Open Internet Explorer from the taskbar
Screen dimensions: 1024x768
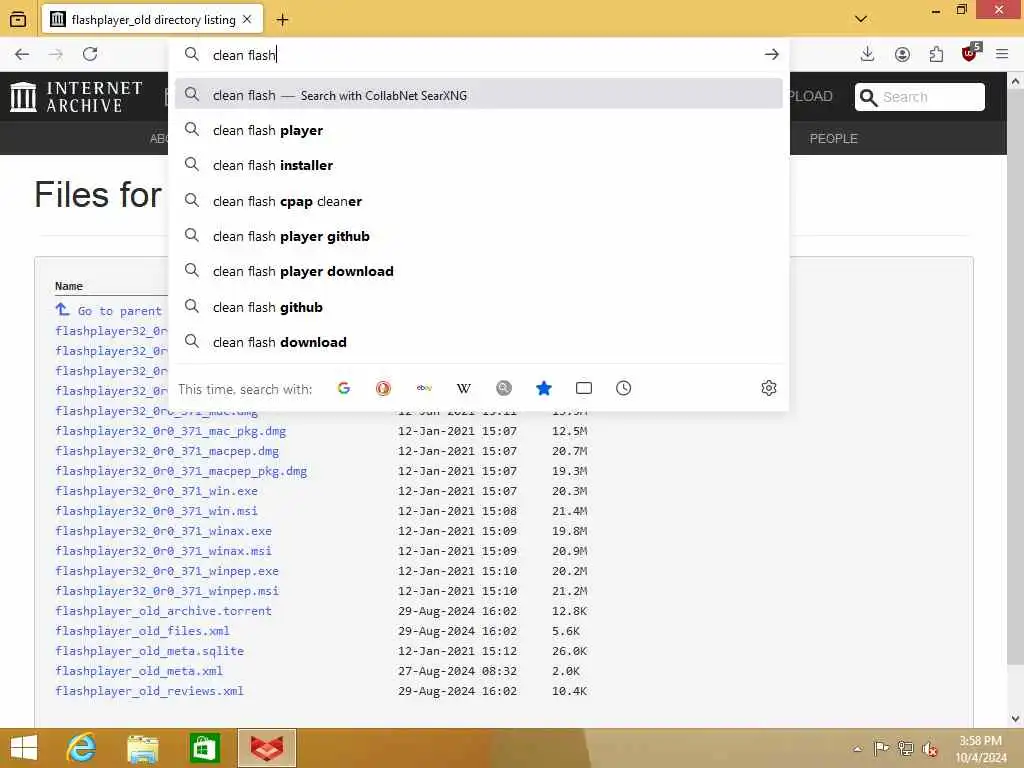(x=82, y=748)
